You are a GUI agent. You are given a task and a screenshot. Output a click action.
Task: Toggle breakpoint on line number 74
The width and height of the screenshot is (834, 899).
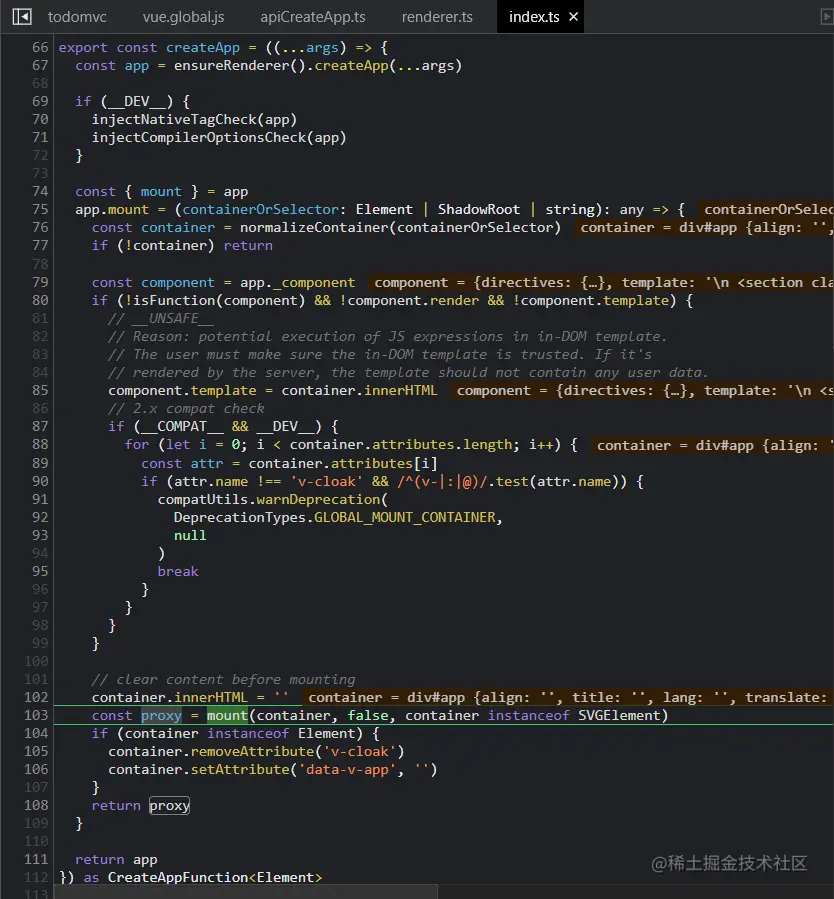40,191
